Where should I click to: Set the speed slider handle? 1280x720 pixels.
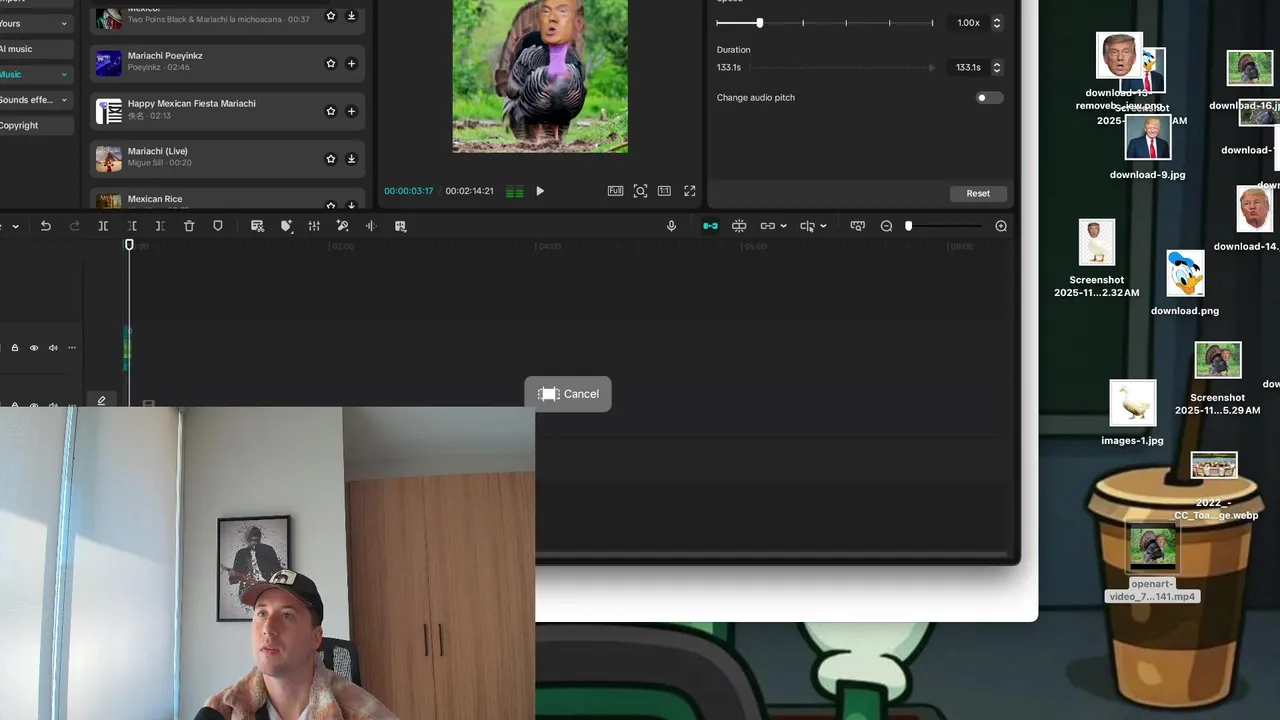[x=760, y=22]
